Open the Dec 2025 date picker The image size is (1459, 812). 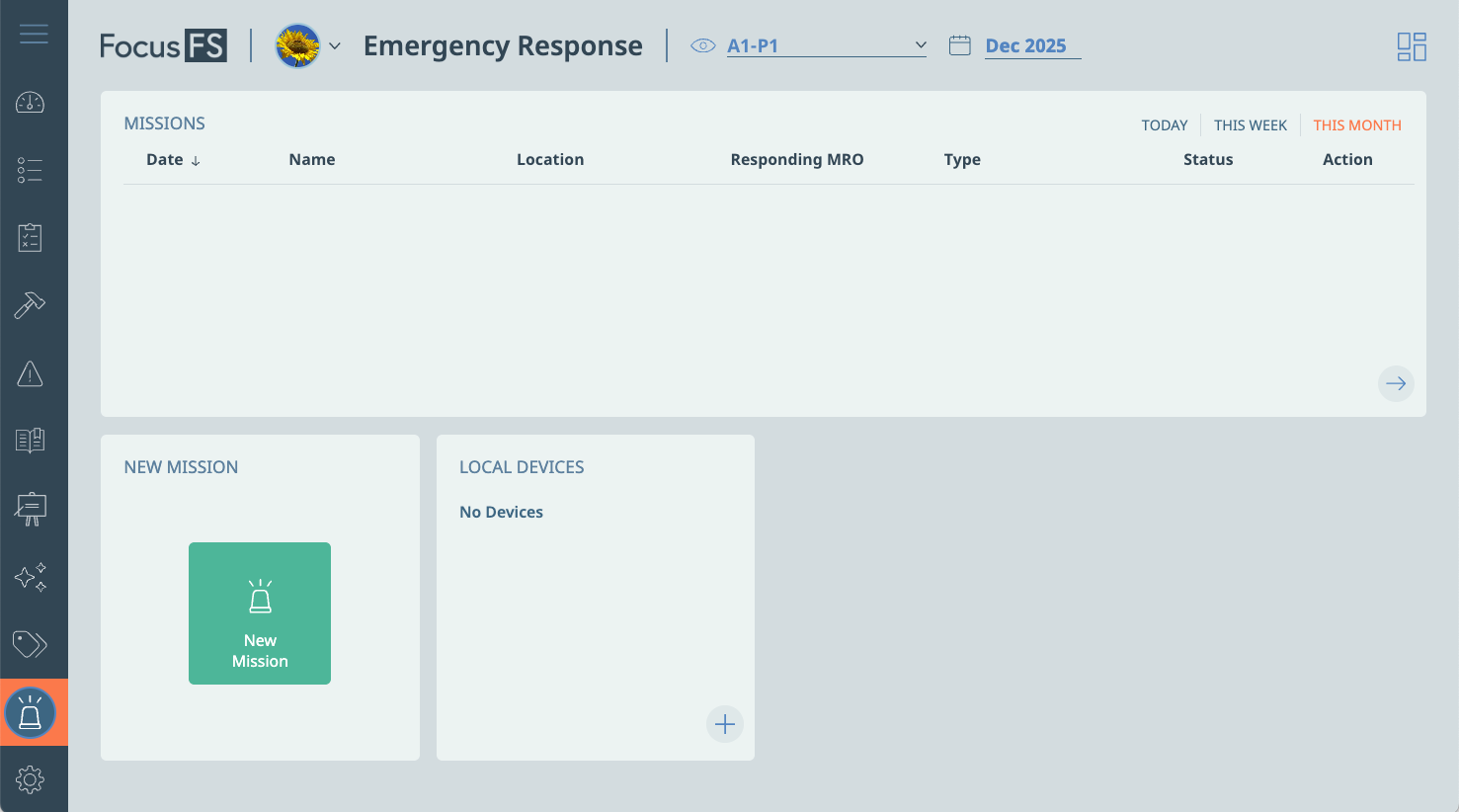[x=1025, y=46]
